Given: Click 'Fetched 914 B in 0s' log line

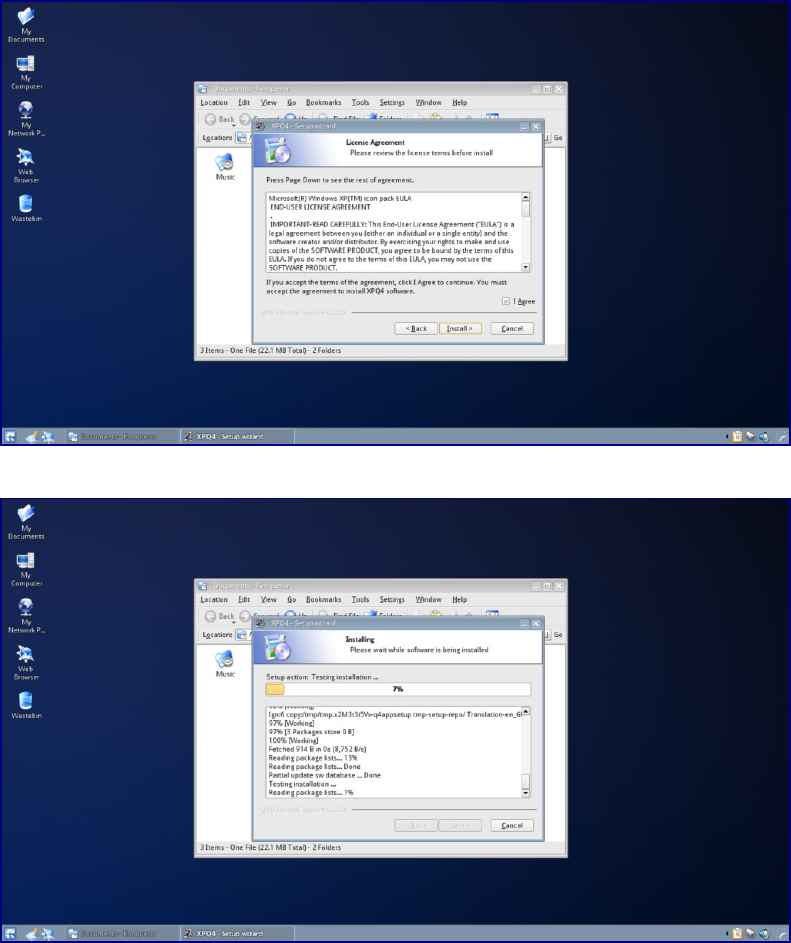Looking at the screenshot, I should [318, 749].
